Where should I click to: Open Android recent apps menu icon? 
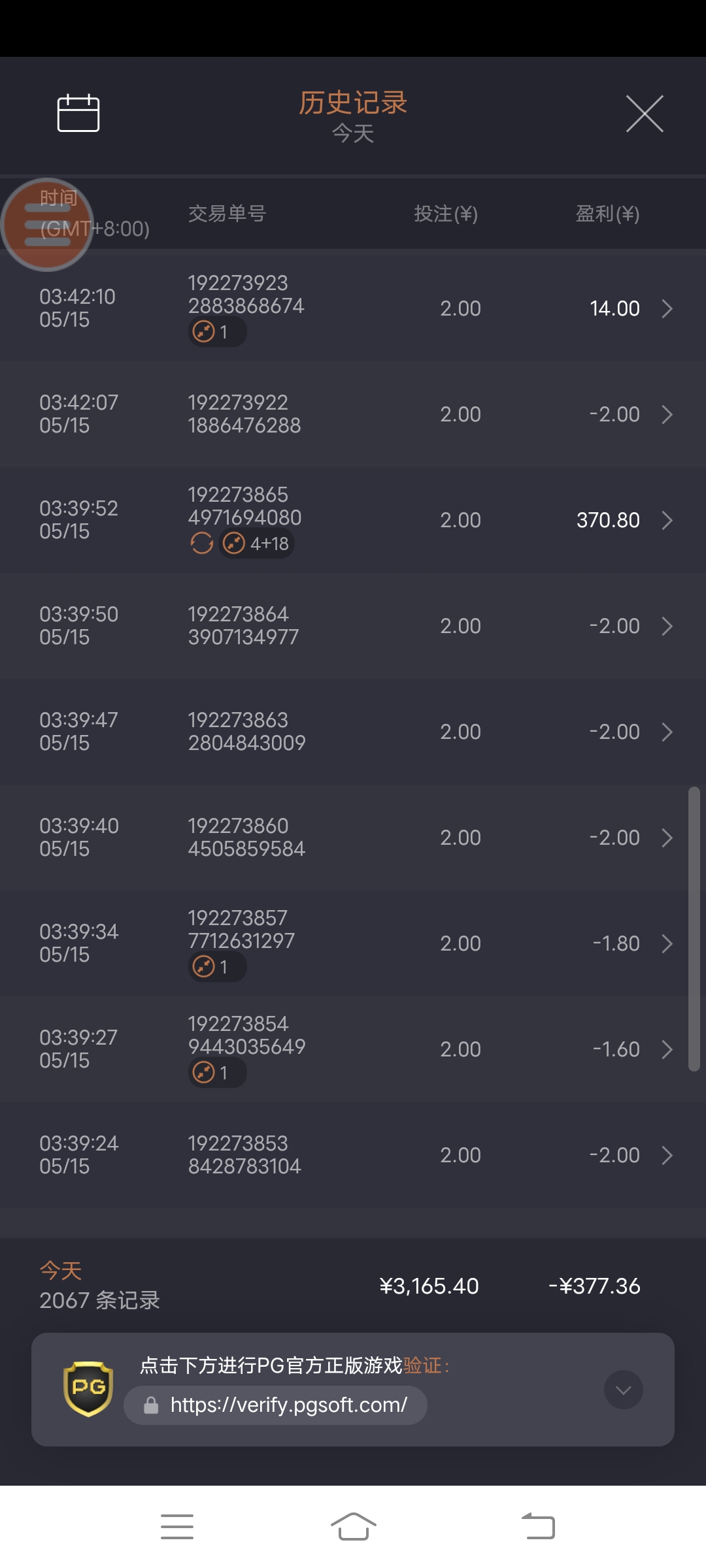pyautogui.click(x=177, y=1526)
